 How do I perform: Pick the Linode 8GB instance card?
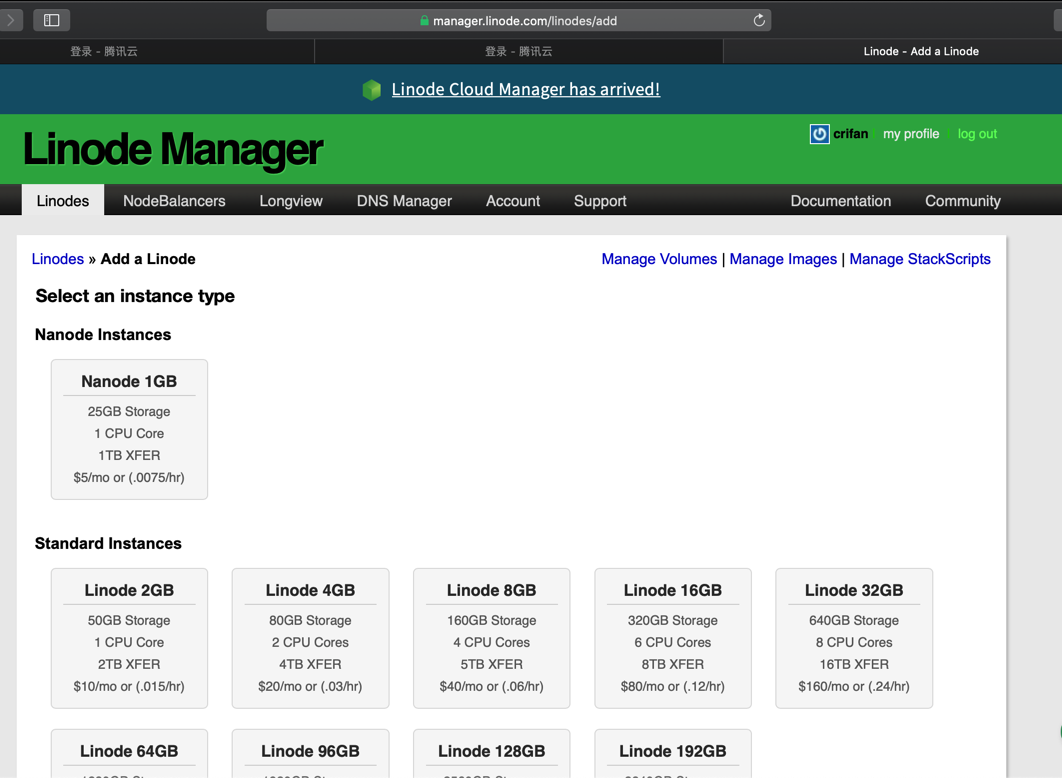(492, 639)
